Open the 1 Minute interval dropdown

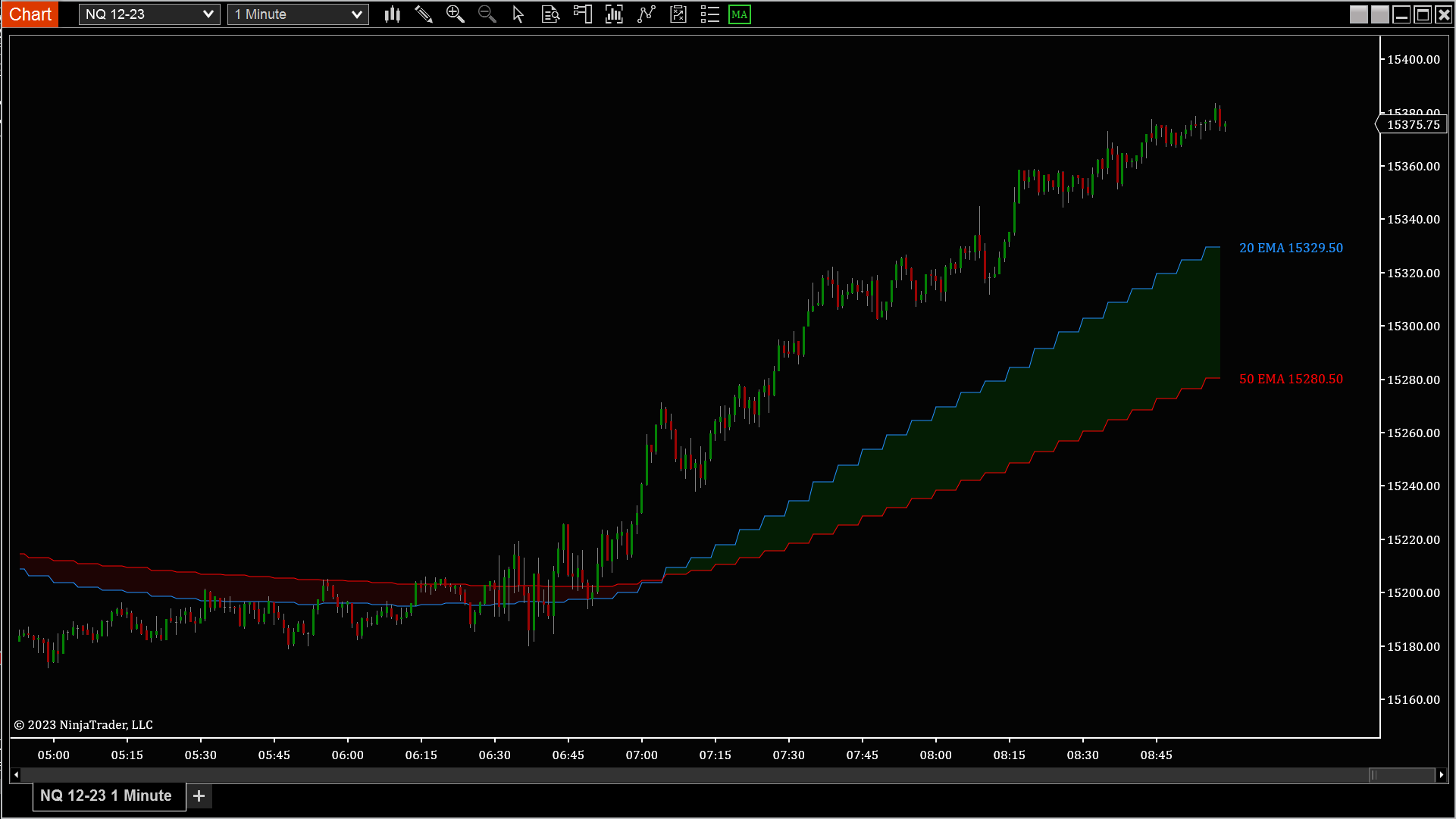coord(297,14)
